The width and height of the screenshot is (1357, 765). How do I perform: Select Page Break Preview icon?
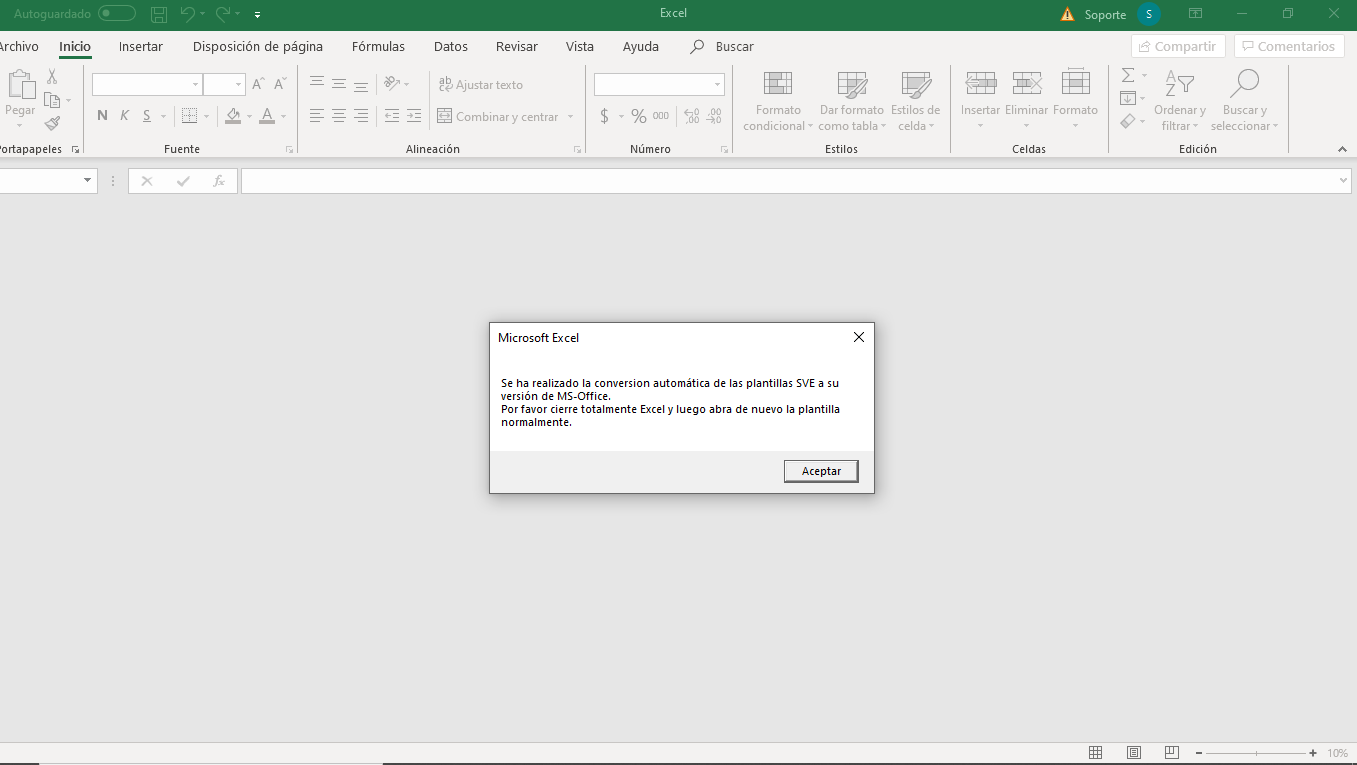click(1171, 753)
